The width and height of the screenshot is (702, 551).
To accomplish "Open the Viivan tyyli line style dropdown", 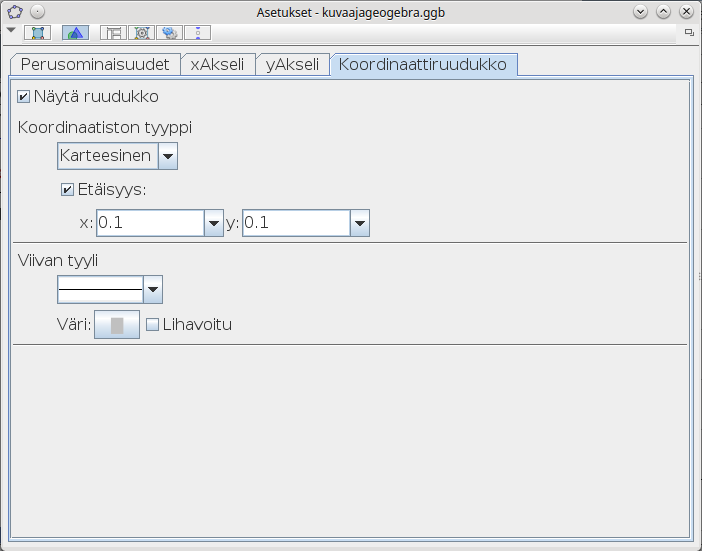I will (x=153, y=290).
